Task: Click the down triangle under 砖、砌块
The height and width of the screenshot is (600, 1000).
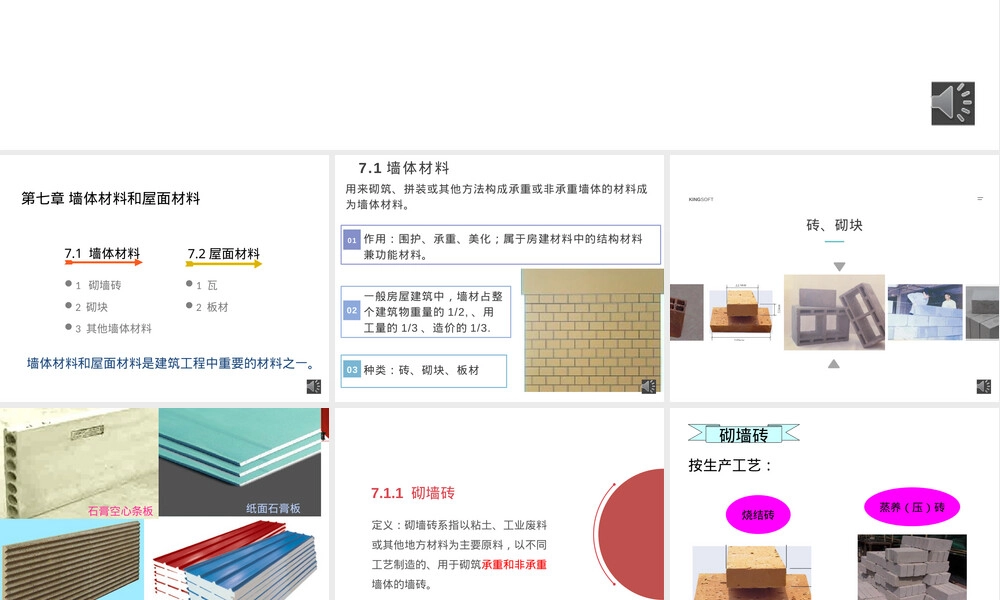Action: pos(839,267)
